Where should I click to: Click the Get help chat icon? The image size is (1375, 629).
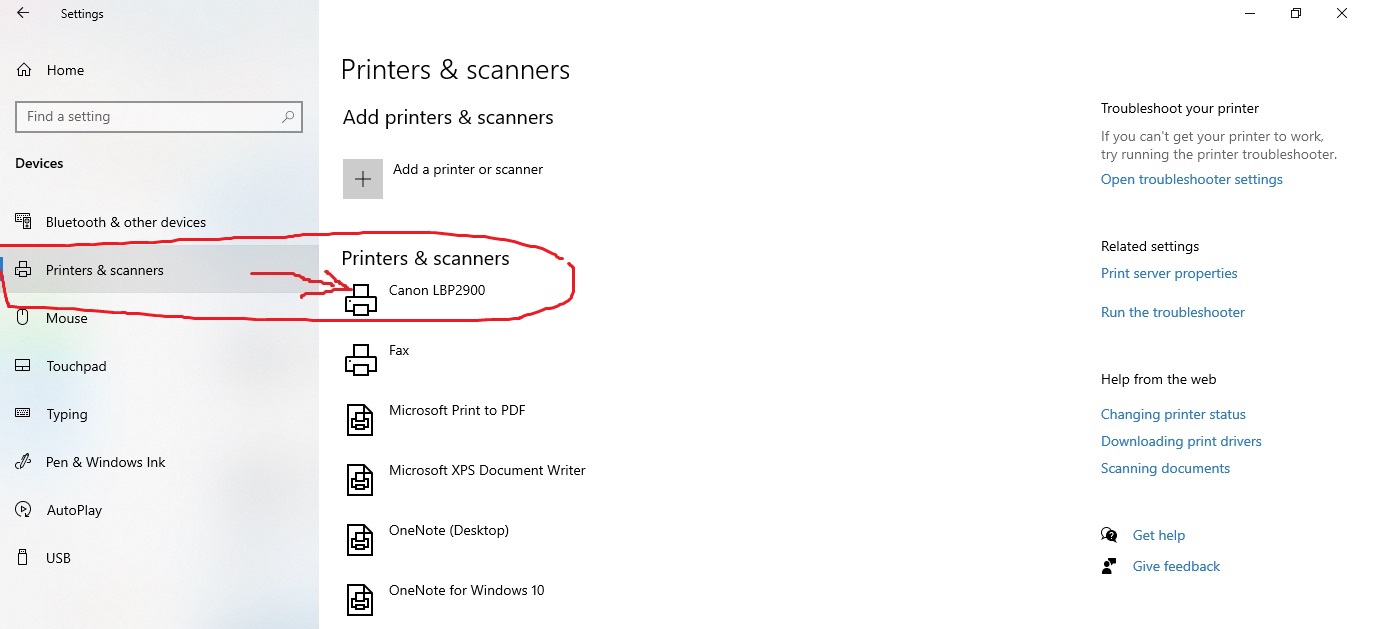pos(1109,535)
